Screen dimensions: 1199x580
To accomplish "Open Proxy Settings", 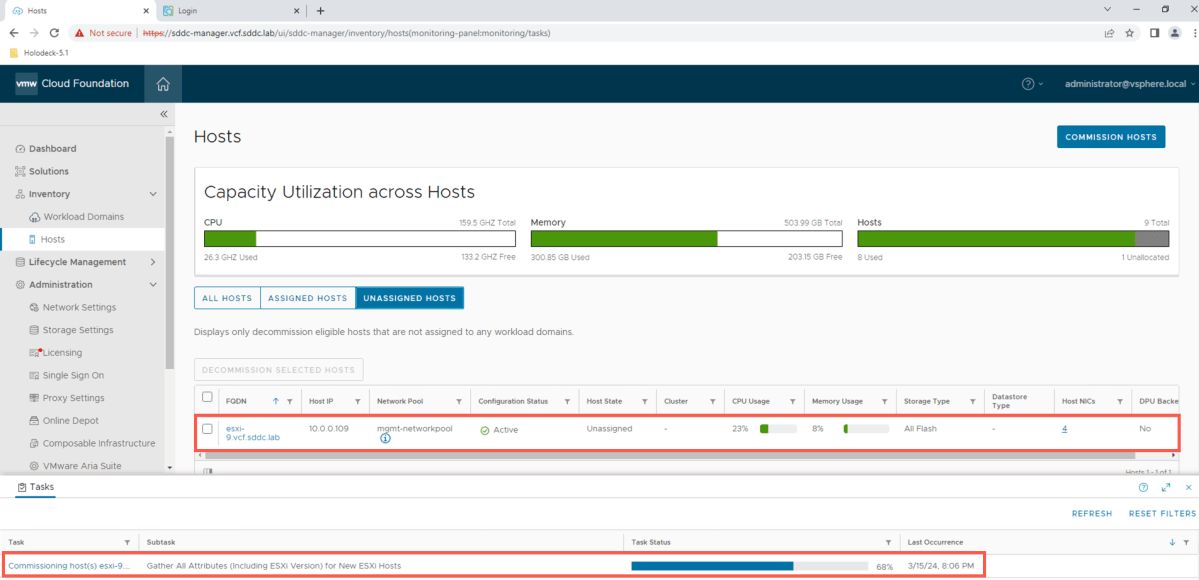I will click(73, 398).
